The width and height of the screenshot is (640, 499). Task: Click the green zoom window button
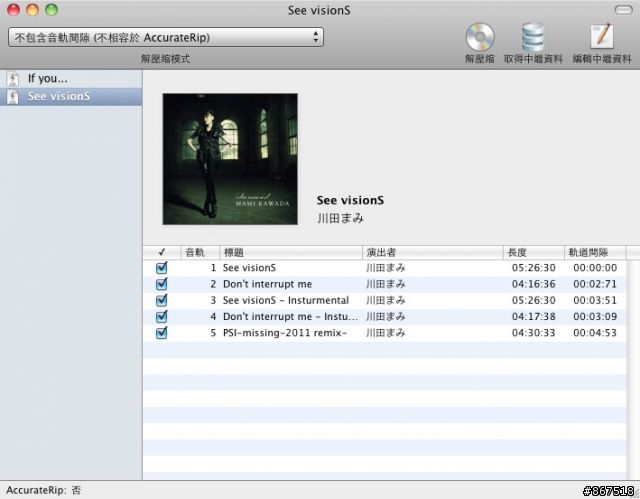(51, 10)
